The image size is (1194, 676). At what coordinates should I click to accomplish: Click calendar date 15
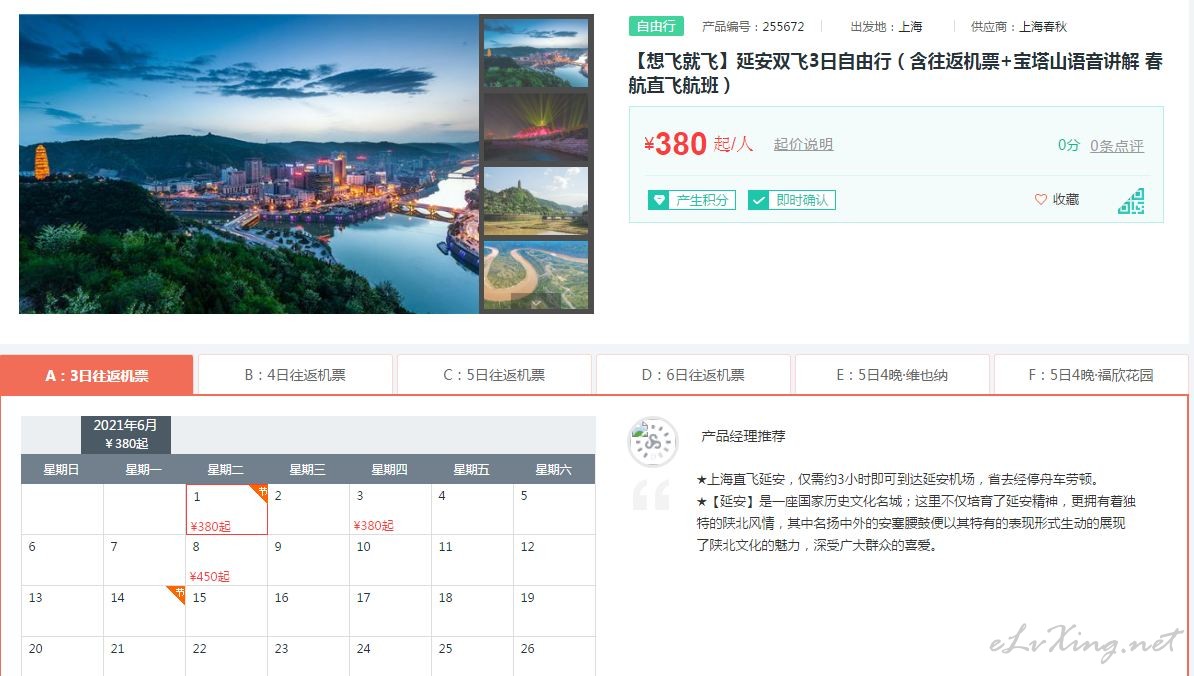226,611
